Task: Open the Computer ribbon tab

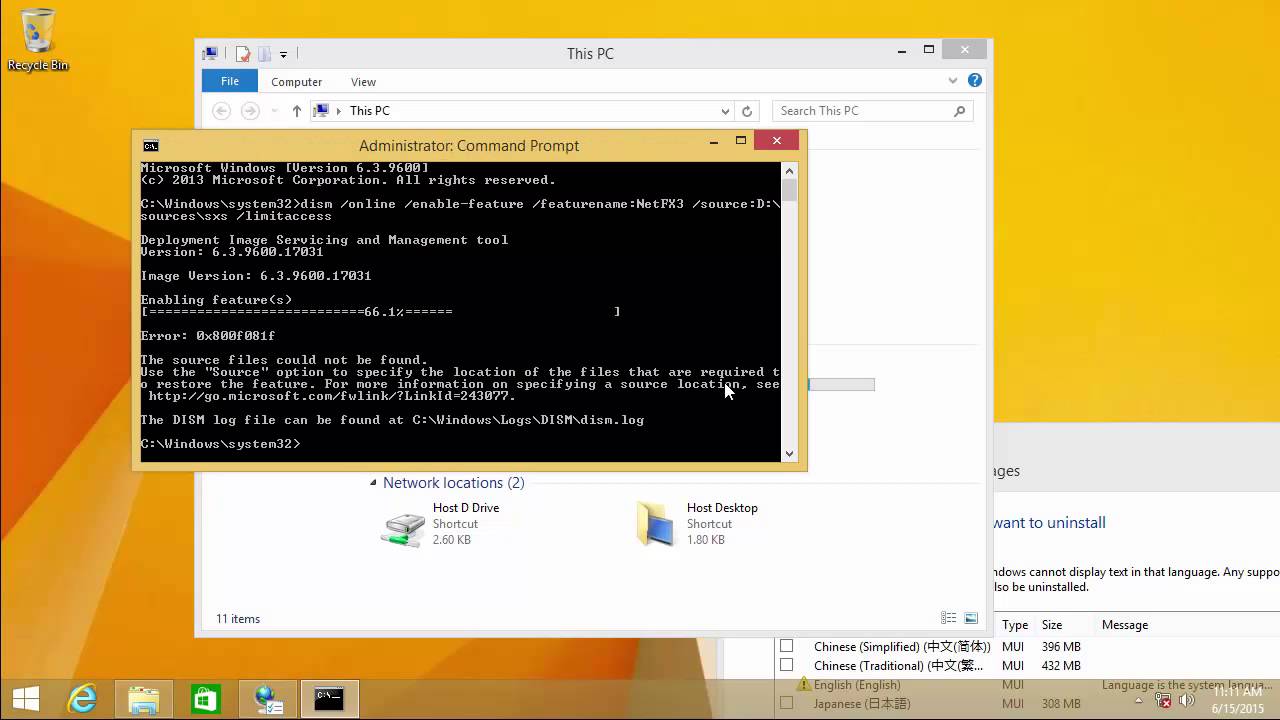Action: coord(297,82)
